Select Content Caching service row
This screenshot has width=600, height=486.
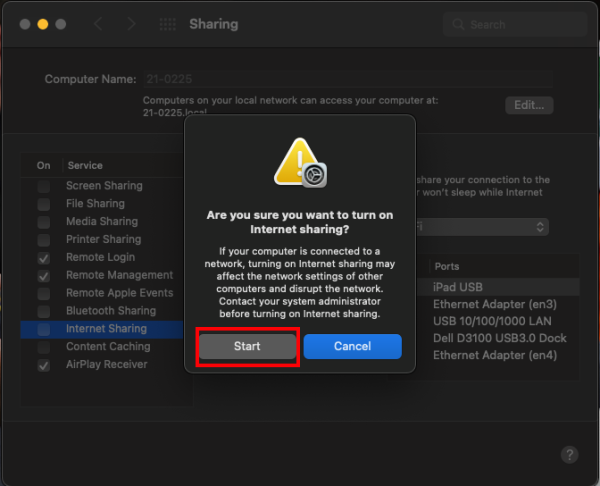click(102, 347)
